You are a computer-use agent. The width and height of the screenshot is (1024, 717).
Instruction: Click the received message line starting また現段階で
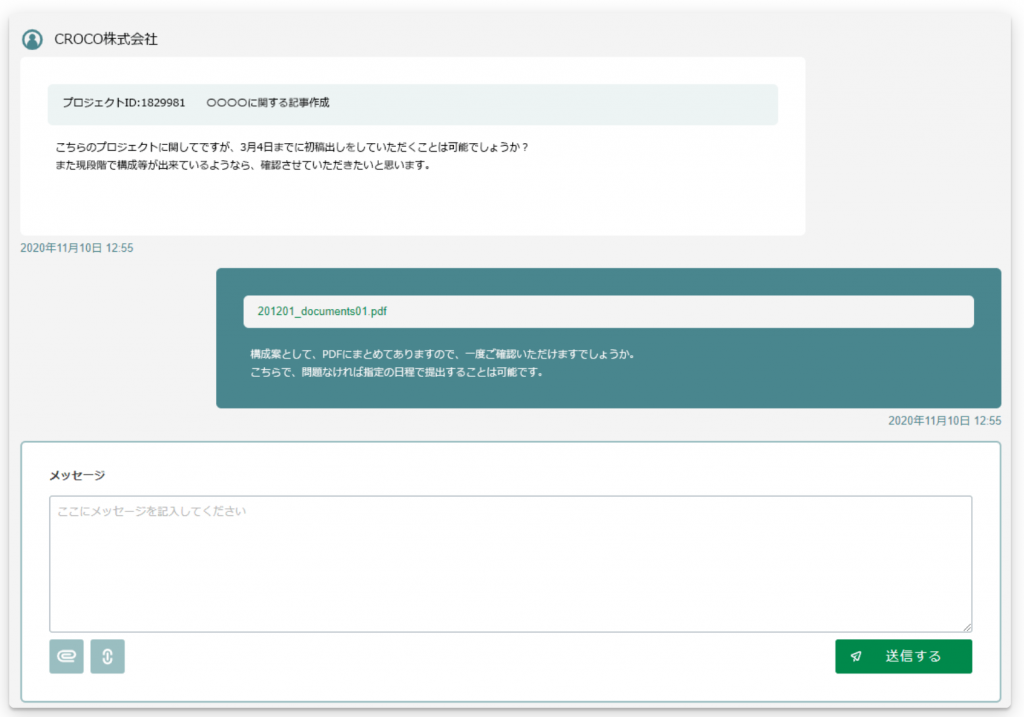point(244,165)
